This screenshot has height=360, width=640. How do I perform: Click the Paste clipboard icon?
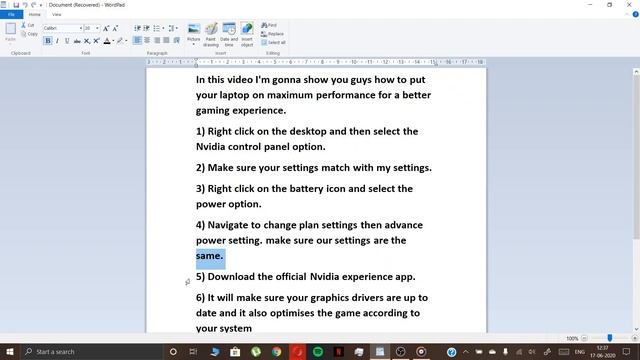10,29
